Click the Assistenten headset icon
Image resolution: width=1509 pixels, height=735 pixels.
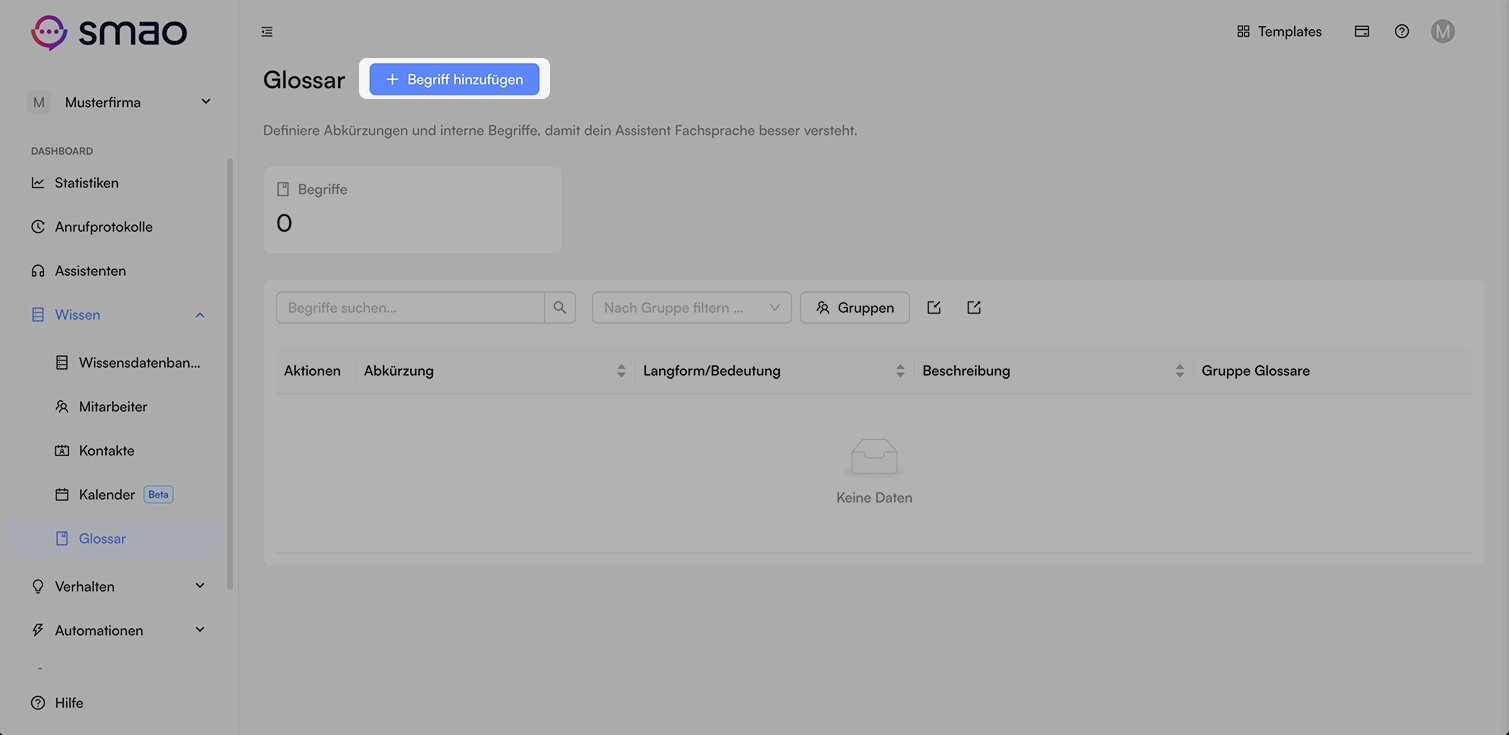(38, 271)
